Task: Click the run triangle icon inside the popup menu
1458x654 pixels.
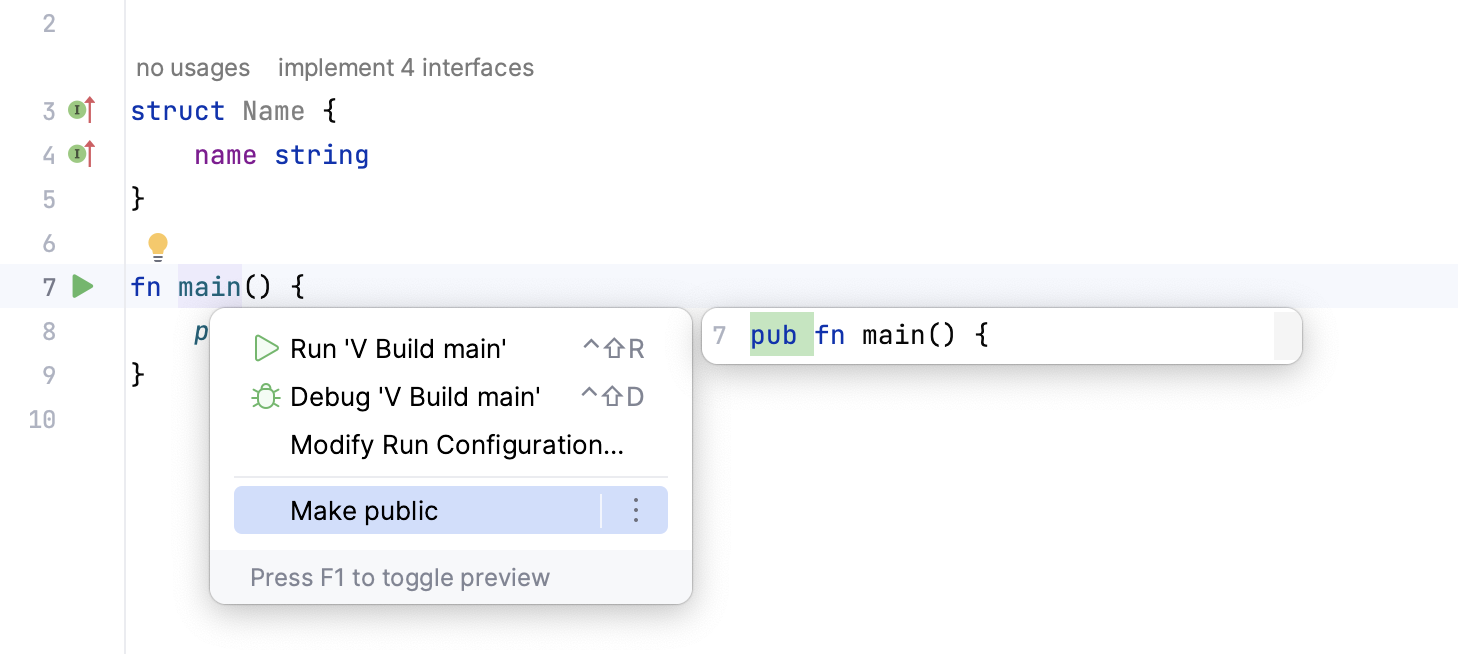Action: click(265, 348)
